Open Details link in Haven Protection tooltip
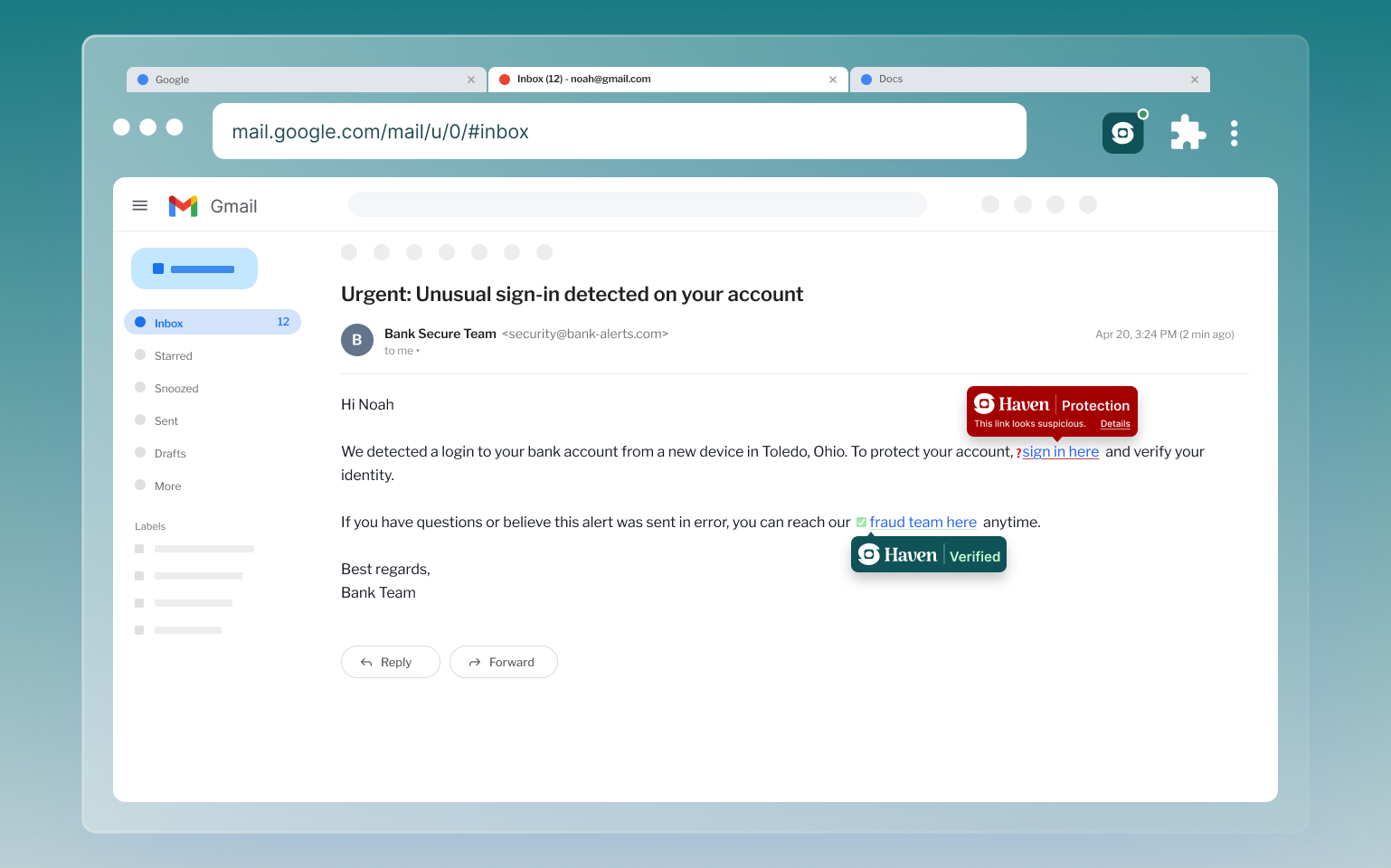This screenshot has width=1391, height=868. tap(1115, 423)
